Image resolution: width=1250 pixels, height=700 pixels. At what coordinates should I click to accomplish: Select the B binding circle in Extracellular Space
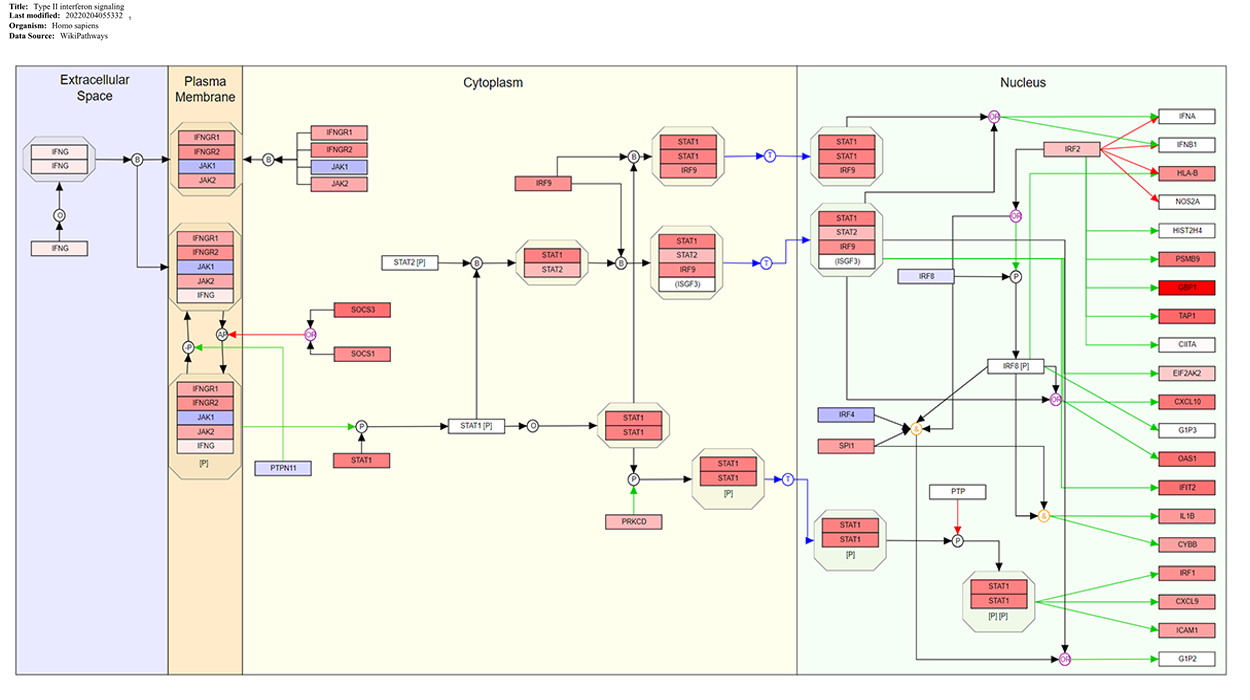[138, 159]
